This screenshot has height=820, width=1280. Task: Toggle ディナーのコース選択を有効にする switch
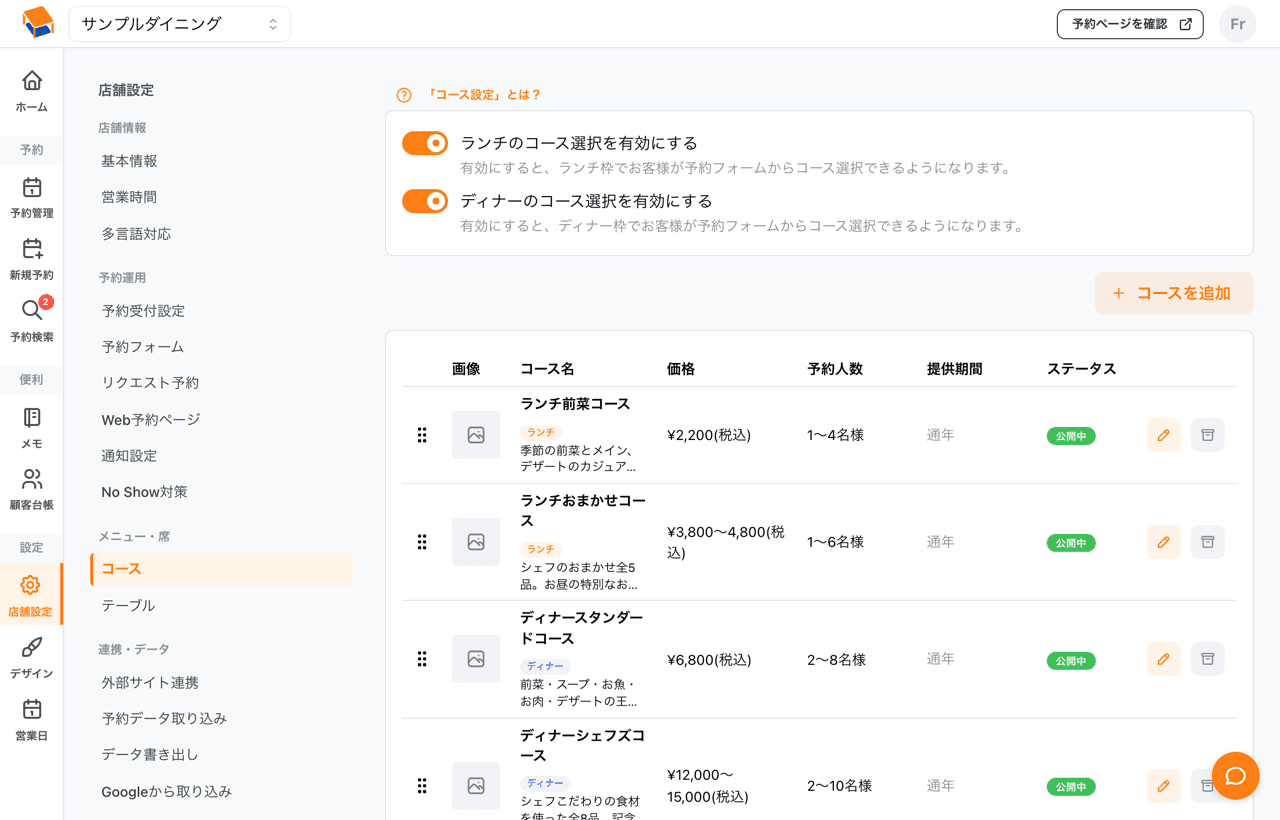click(425, 201)
